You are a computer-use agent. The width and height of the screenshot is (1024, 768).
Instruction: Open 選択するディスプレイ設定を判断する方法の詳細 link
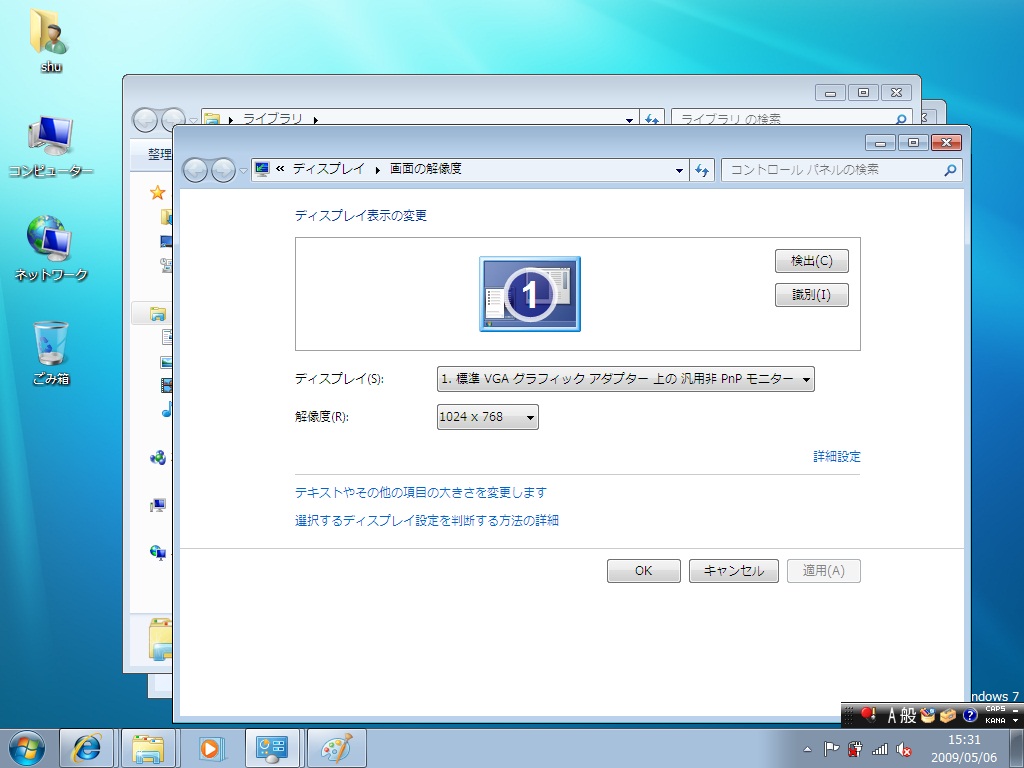tap(426, 520)
